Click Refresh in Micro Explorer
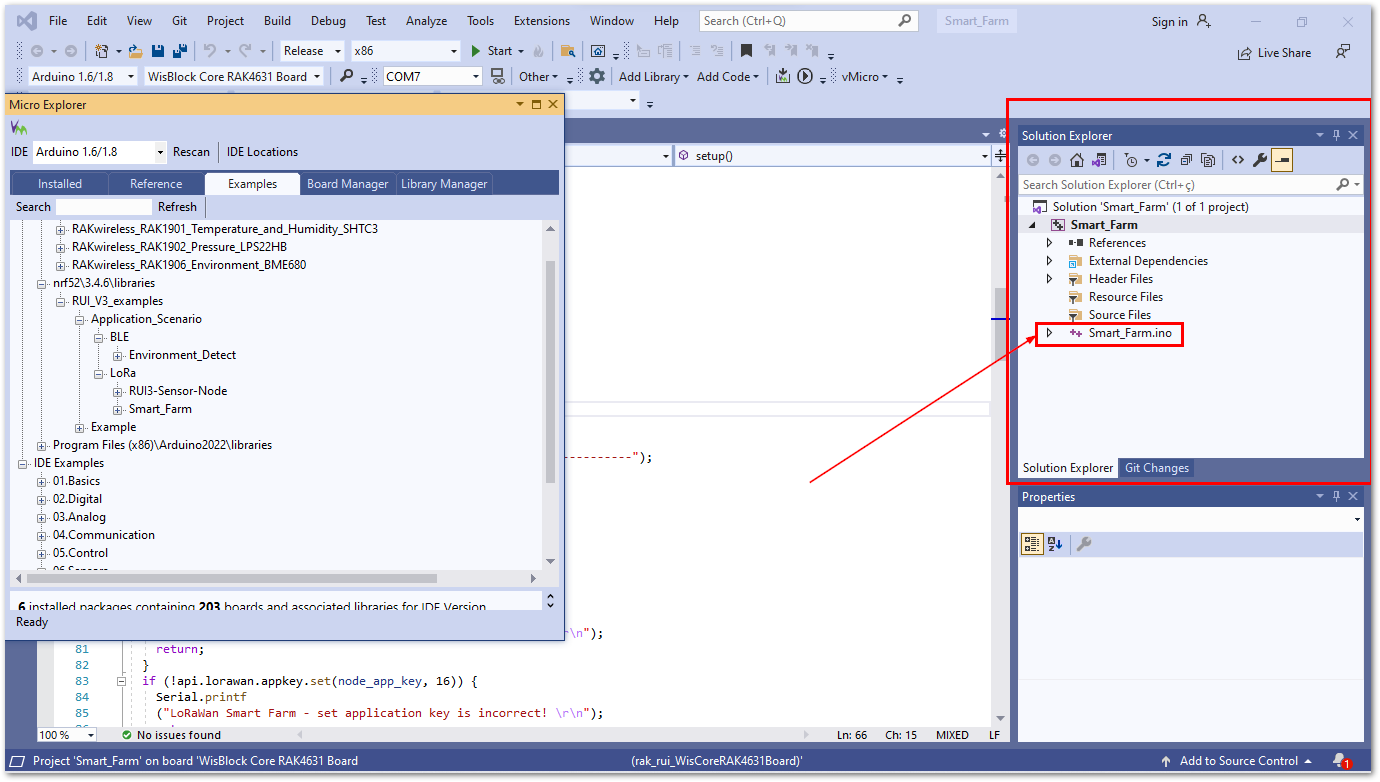Viewport: 1380px width, 782px height. click(x=177, y=207)
